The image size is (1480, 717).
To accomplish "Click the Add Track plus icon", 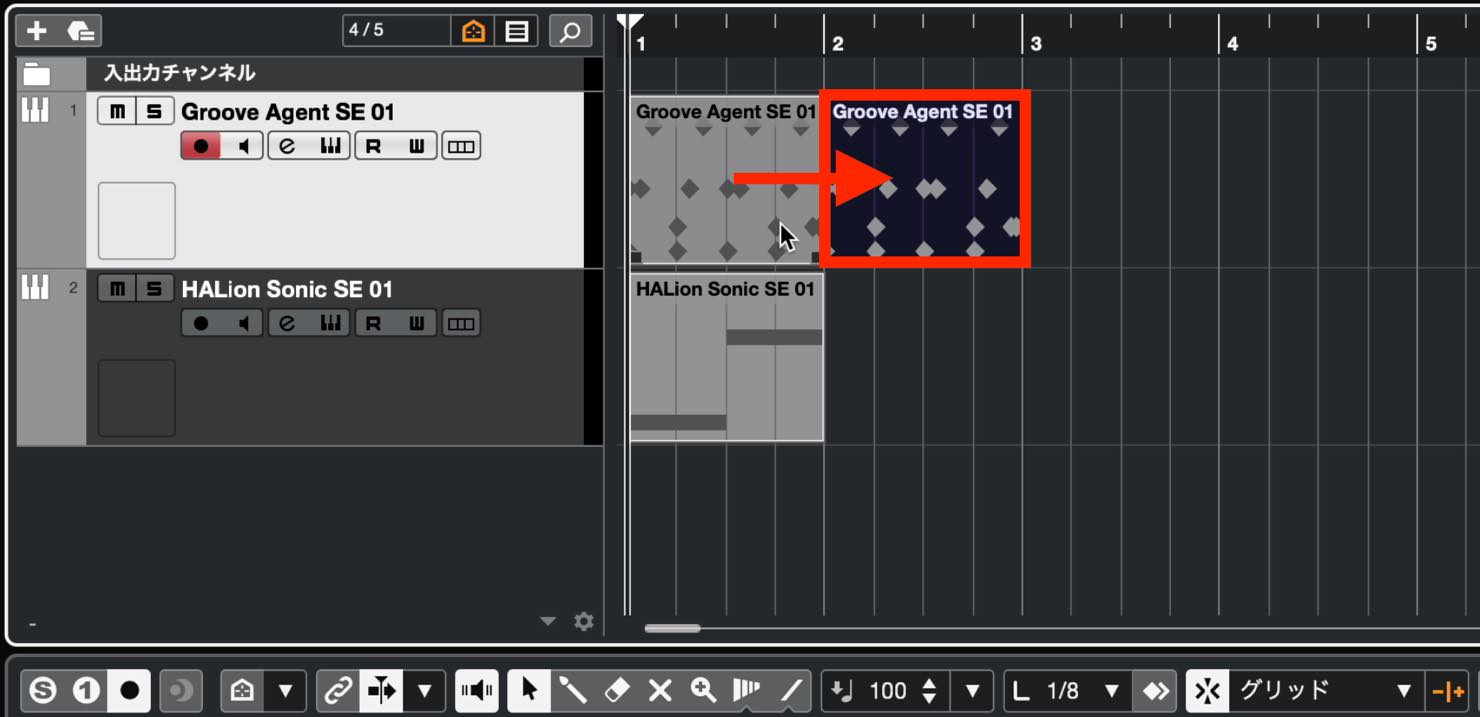I will tap(37, 31).
